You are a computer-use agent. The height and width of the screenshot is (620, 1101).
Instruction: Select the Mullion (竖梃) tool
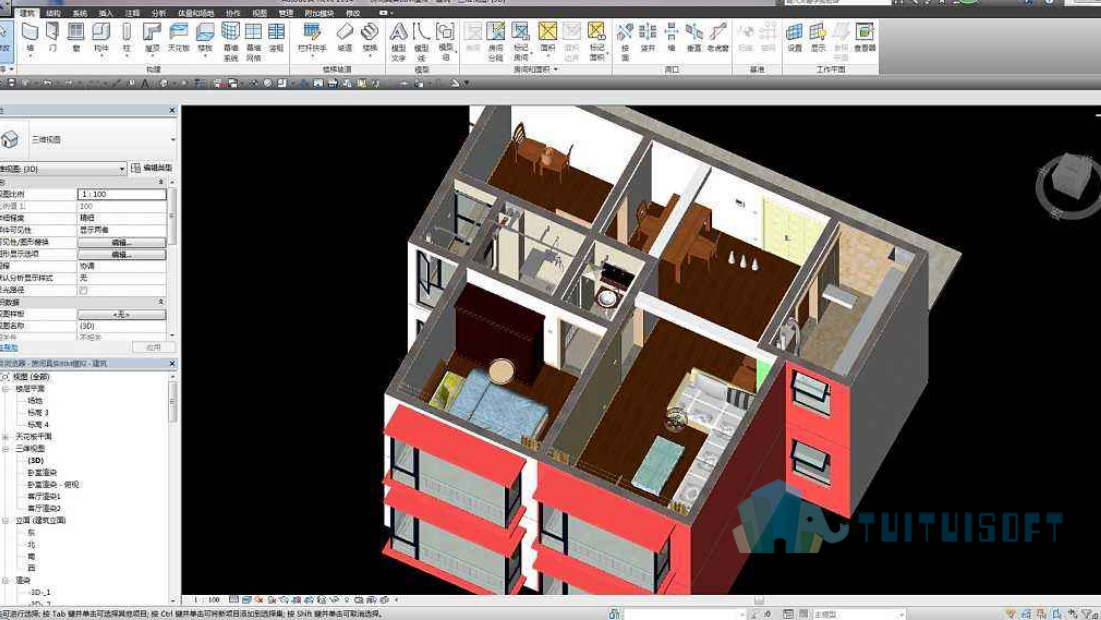click(277, 37)
